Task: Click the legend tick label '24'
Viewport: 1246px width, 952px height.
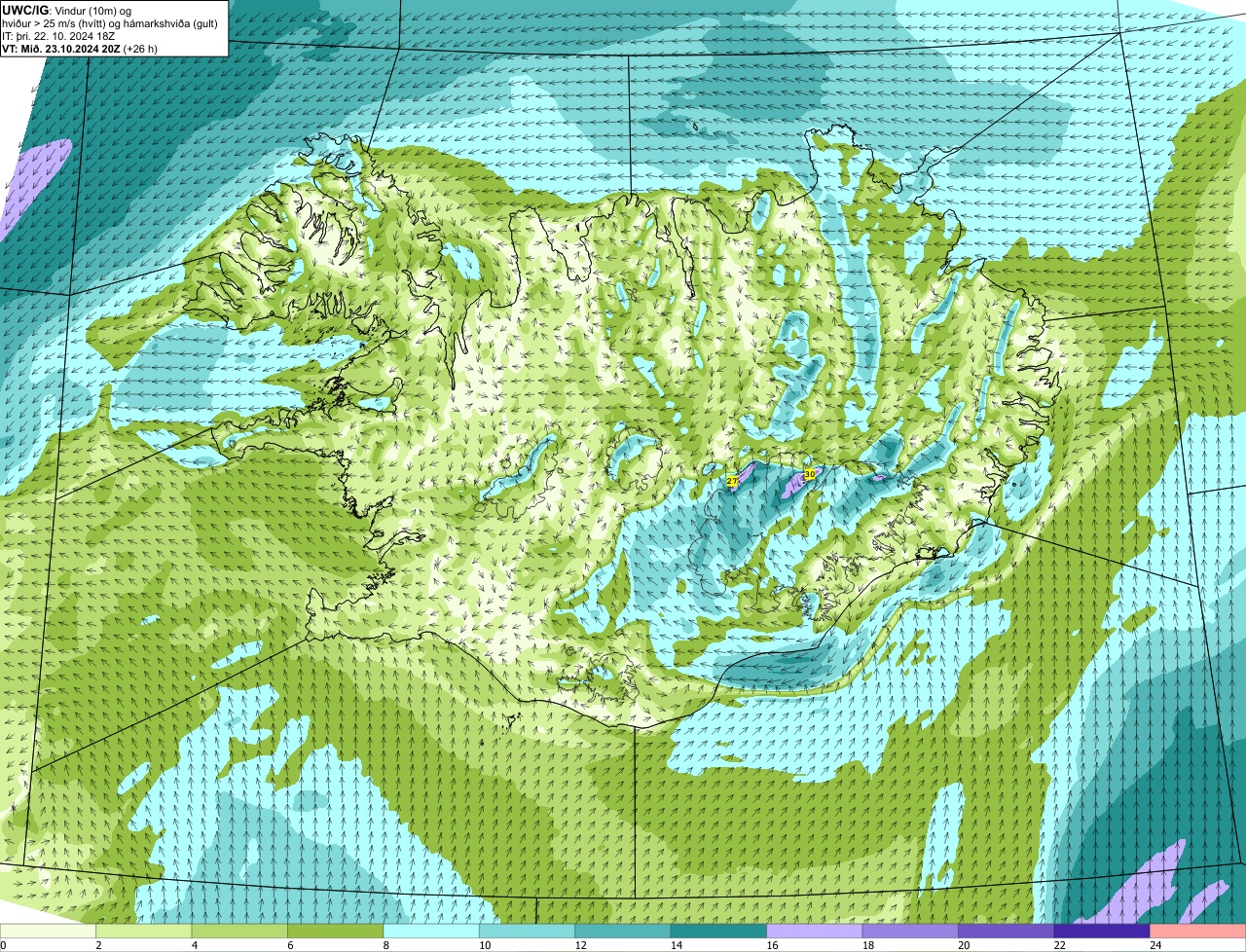Action: click(1154, 945)
